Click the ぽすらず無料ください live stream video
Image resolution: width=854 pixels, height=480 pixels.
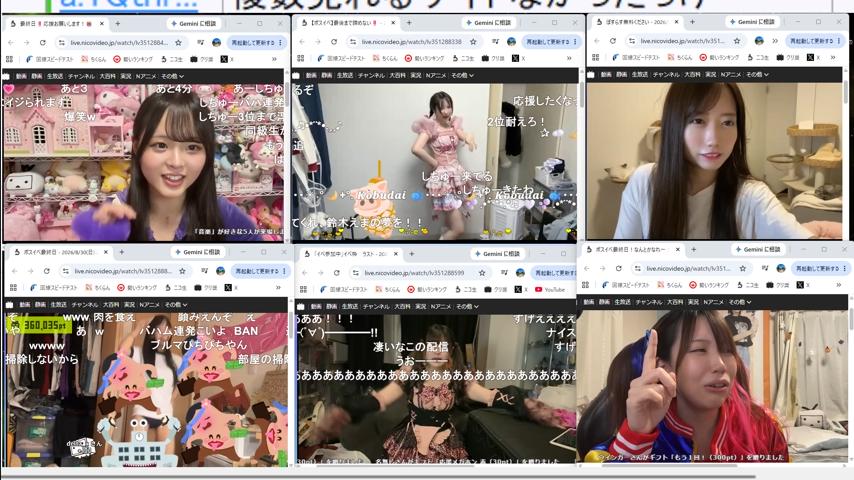[x=715, y=160]
